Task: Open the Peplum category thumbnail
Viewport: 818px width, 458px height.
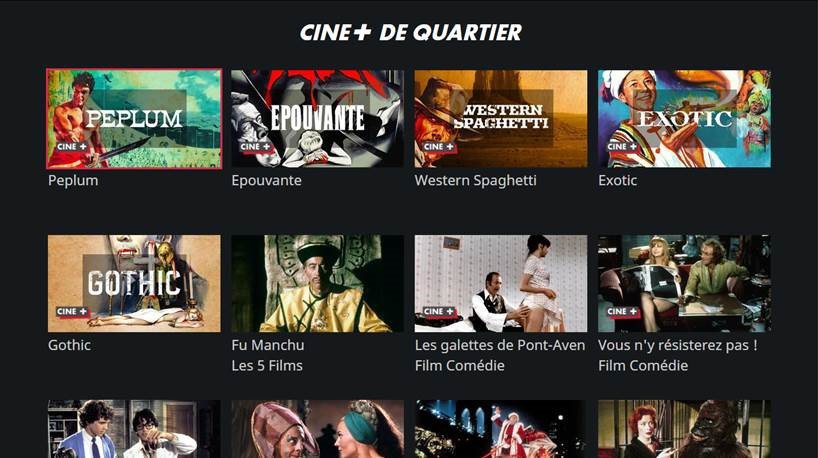Action: click(134, 119)
